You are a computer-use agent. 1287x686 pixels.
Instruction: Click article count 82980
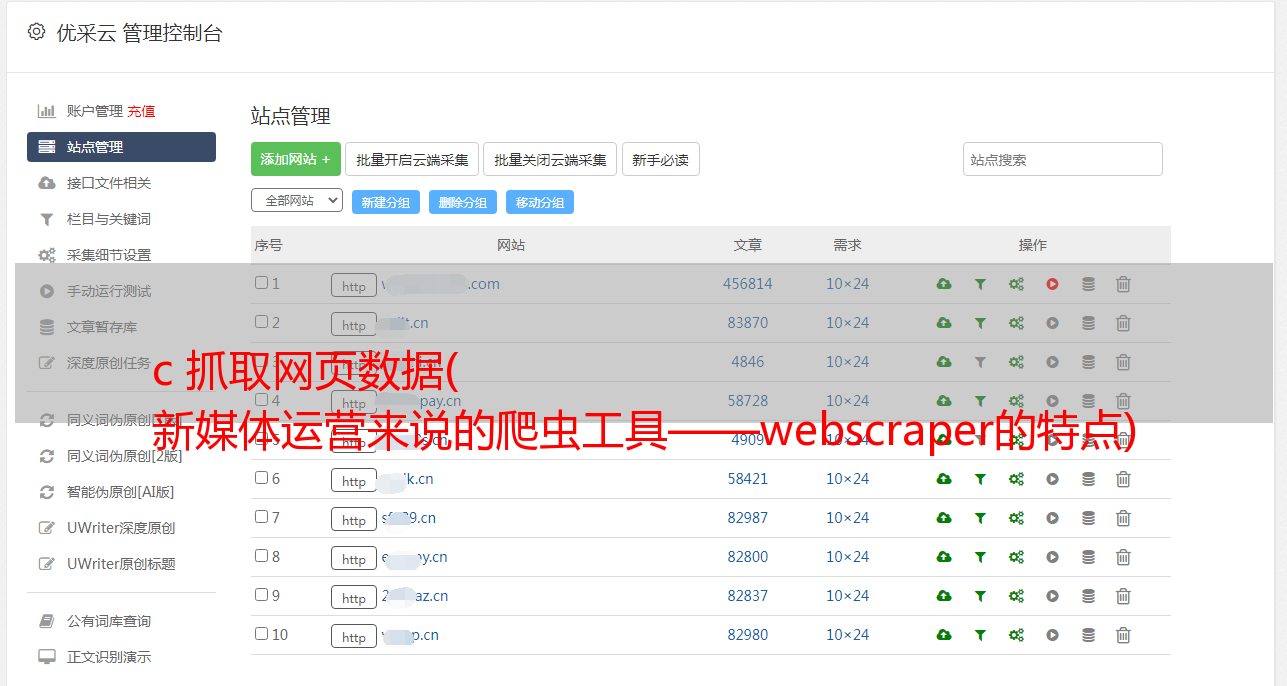tap(748, 635)
